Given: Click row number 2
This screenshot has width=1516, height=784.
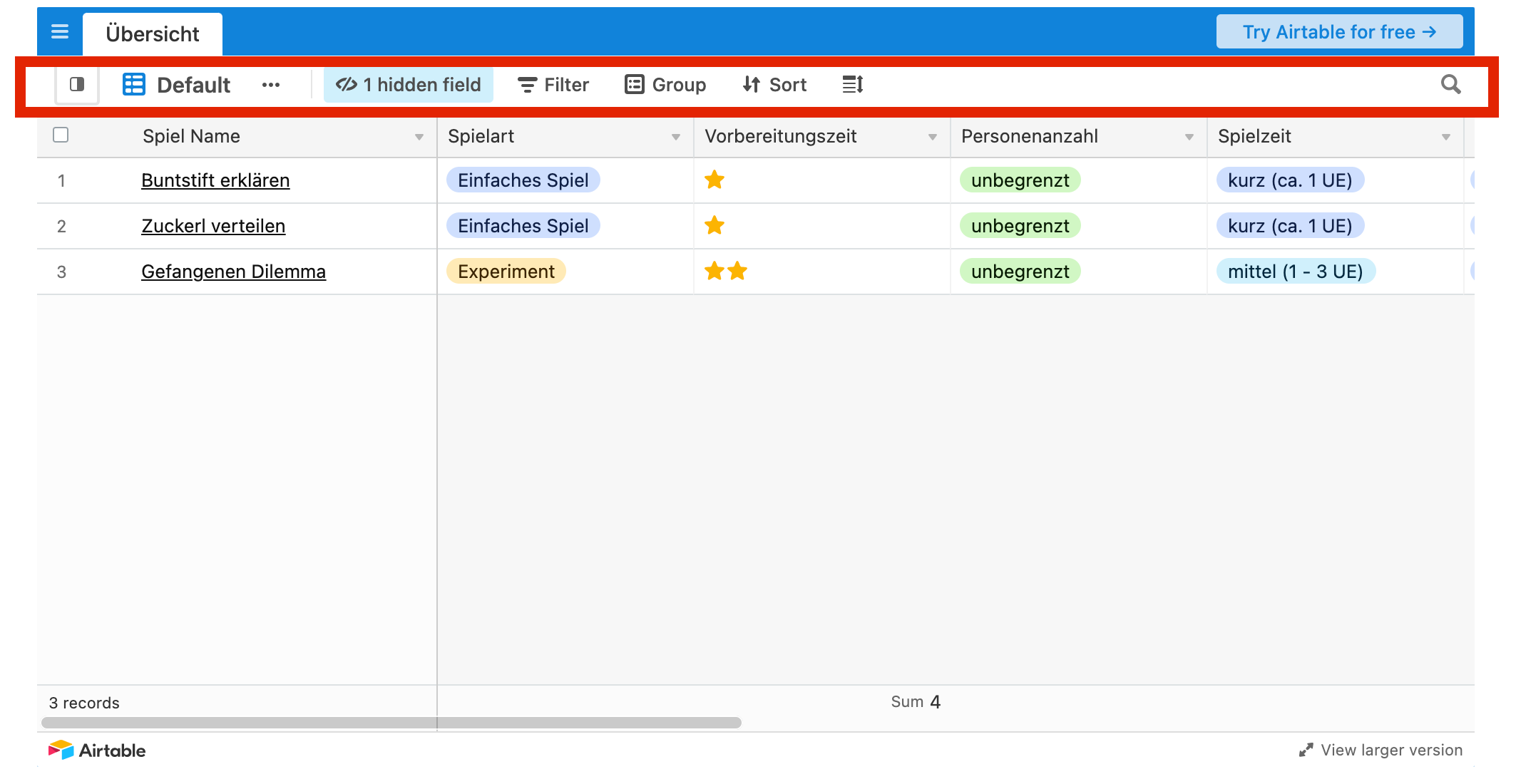Looking at the screenshot, I should pyautogui.click(x=61, y=227).
